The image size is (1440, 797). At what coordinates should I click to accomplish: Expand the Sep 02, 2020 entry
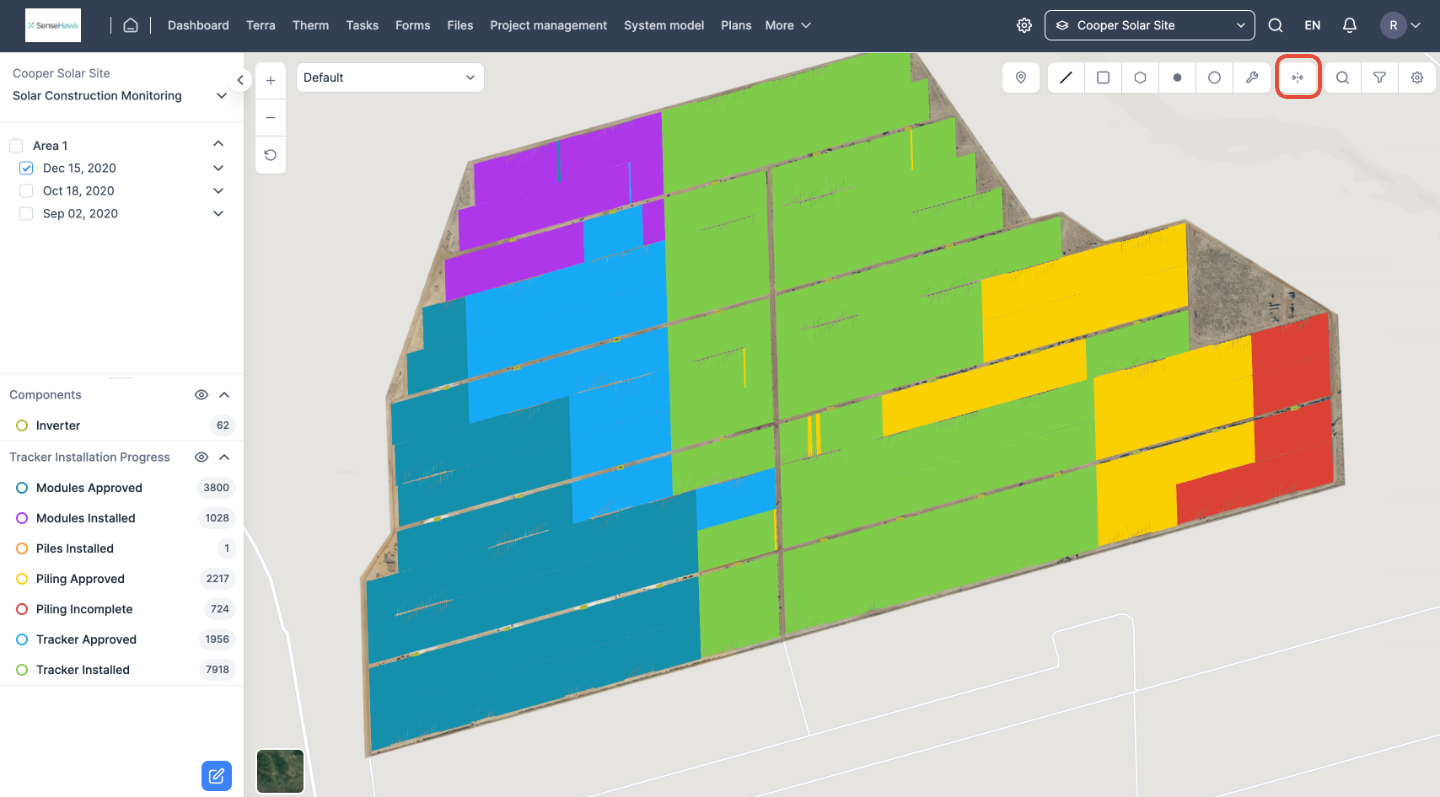point(218,214)
